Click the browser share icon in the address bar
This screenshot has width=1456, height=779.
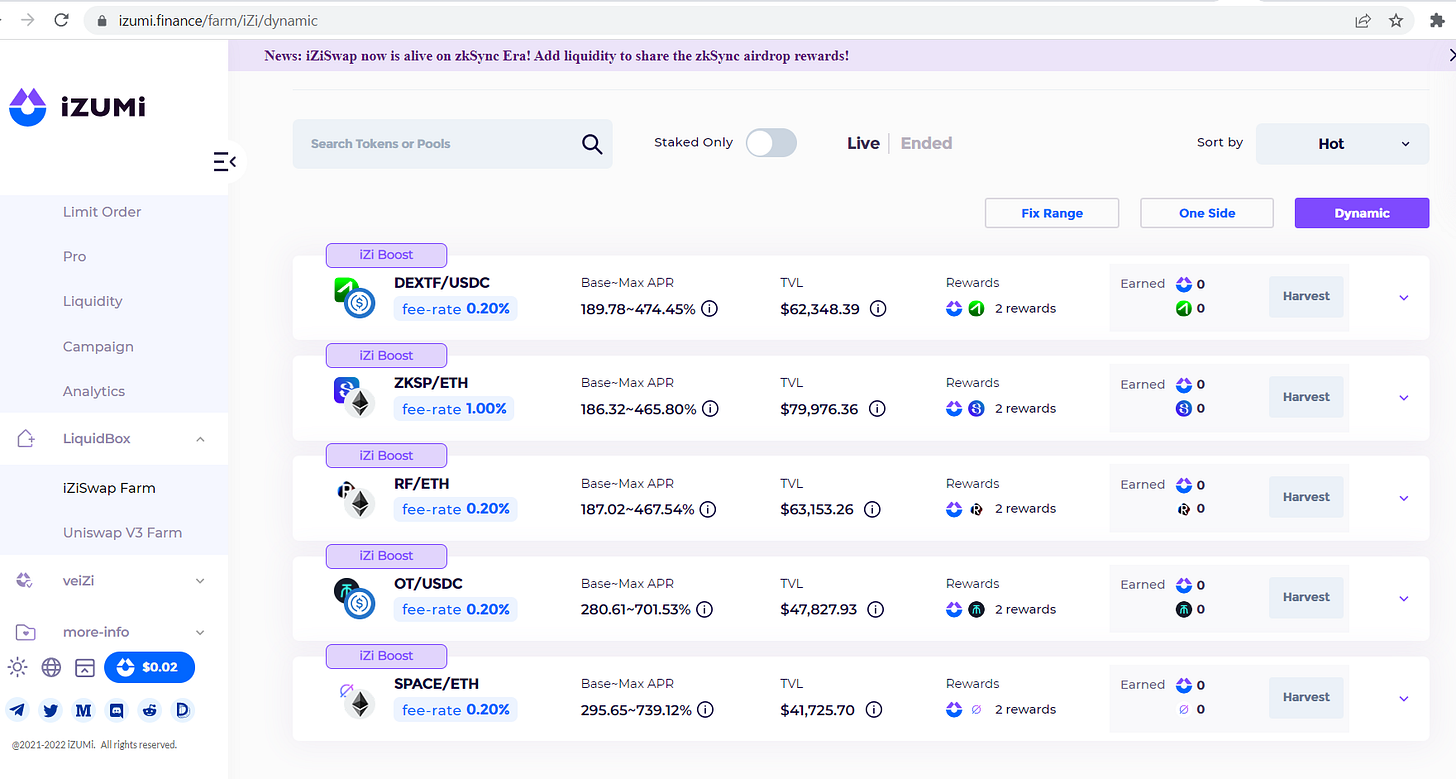(1362, 20)
